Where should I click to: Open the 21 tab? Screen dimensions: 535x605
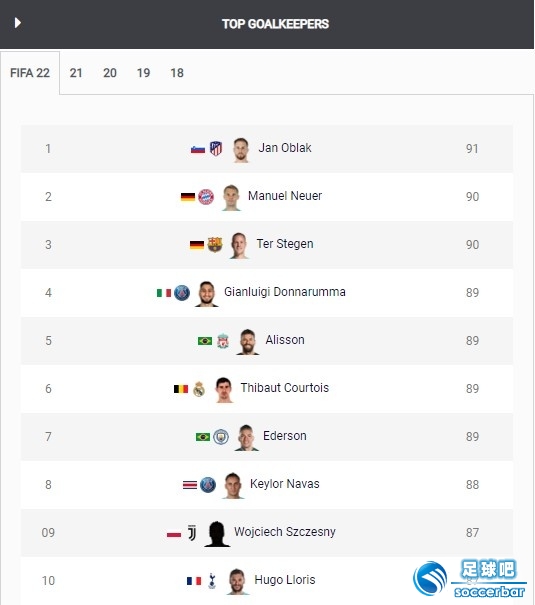pyautogui.click(x=76, y=73)
